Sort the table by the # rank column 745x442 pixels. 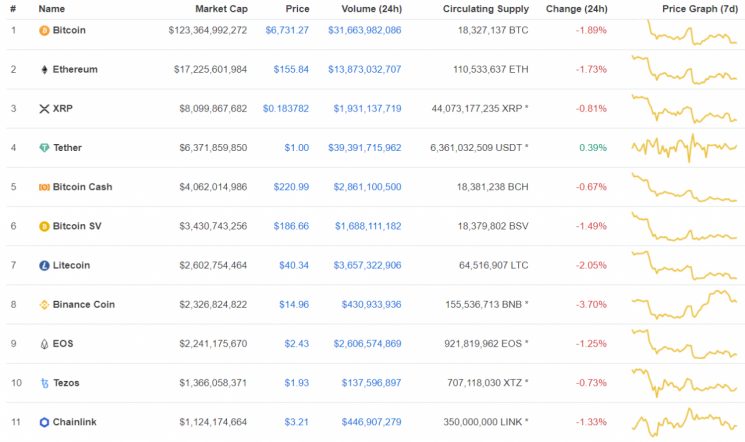pos(13,9)
